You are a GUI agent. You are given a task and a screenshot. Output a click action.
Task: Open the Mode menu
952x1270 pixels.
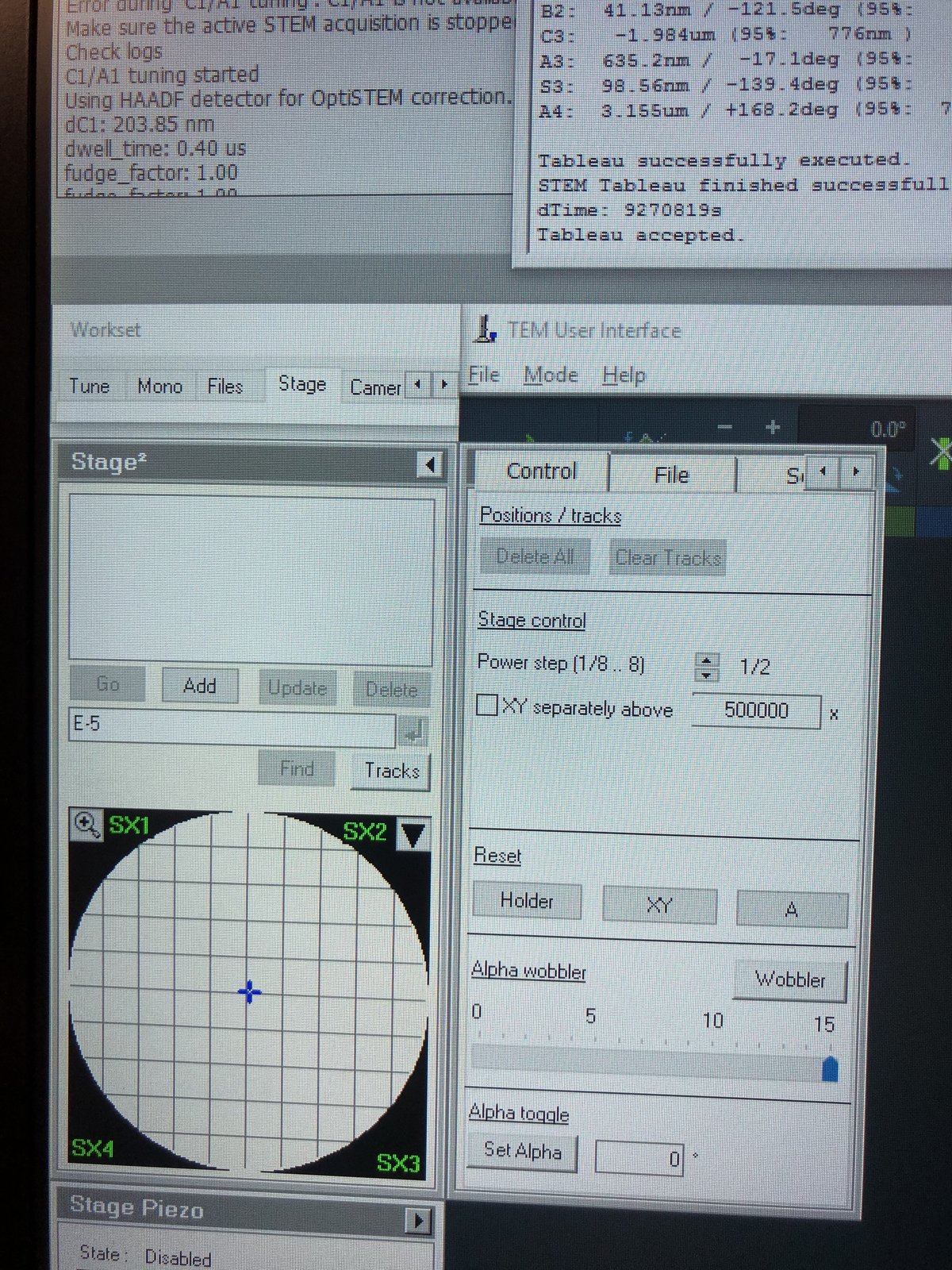[x=551, y=375]
